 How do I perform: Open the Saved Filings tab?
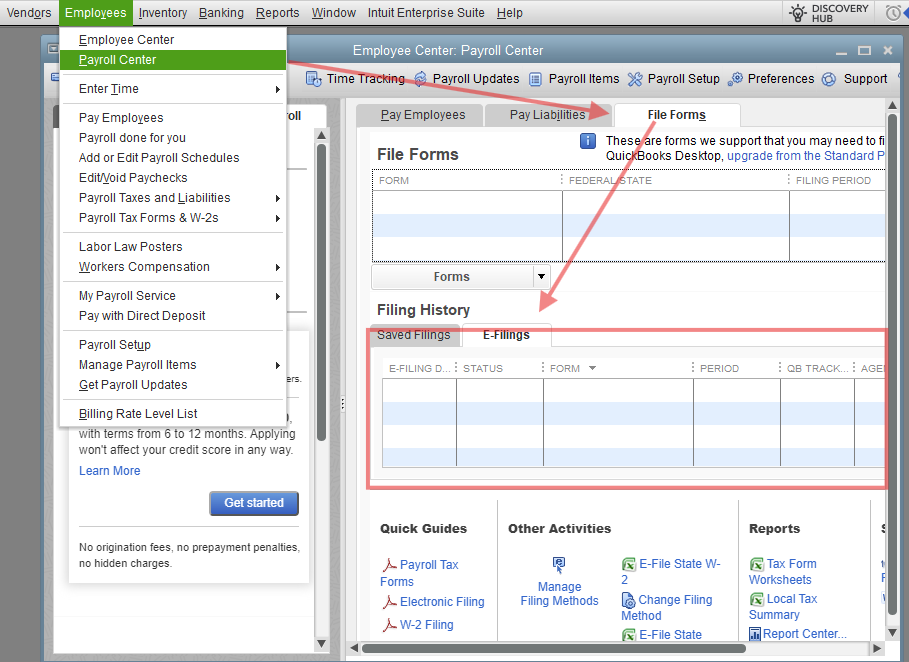click(413, 334)
